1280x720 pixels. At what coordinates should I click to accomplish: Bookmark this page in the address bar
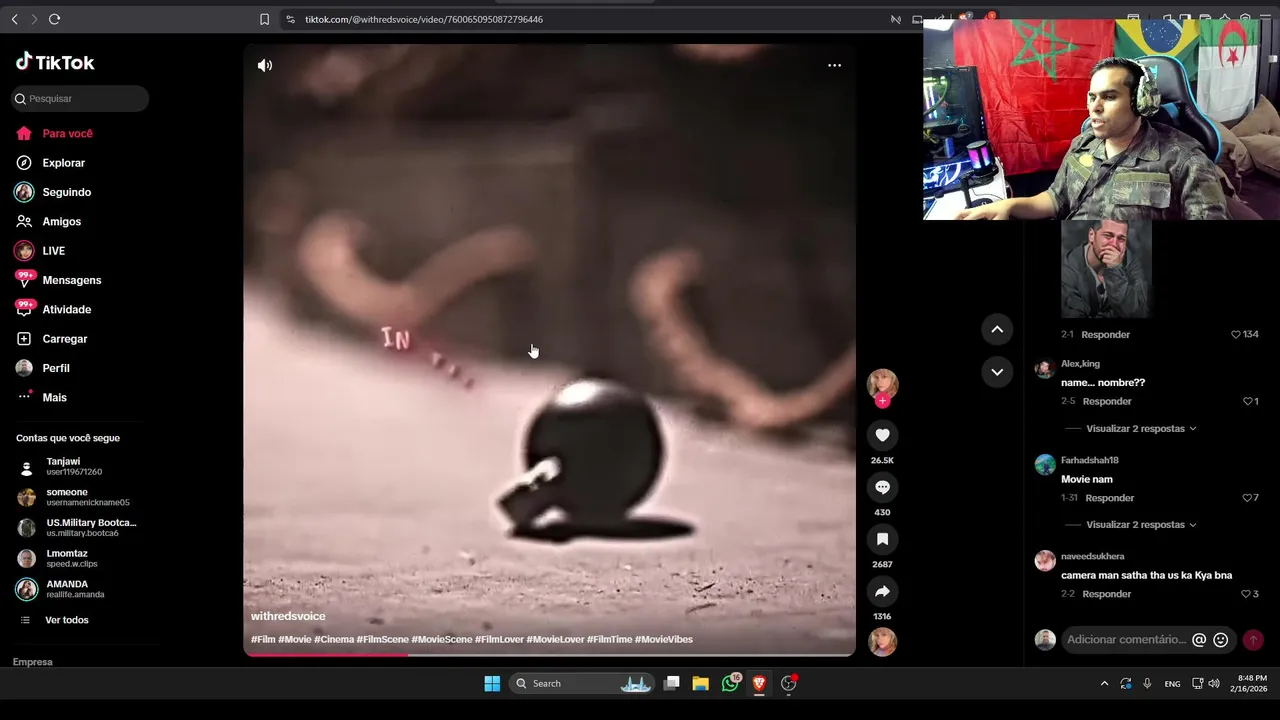pyautogui.click(x=264, y=19)
